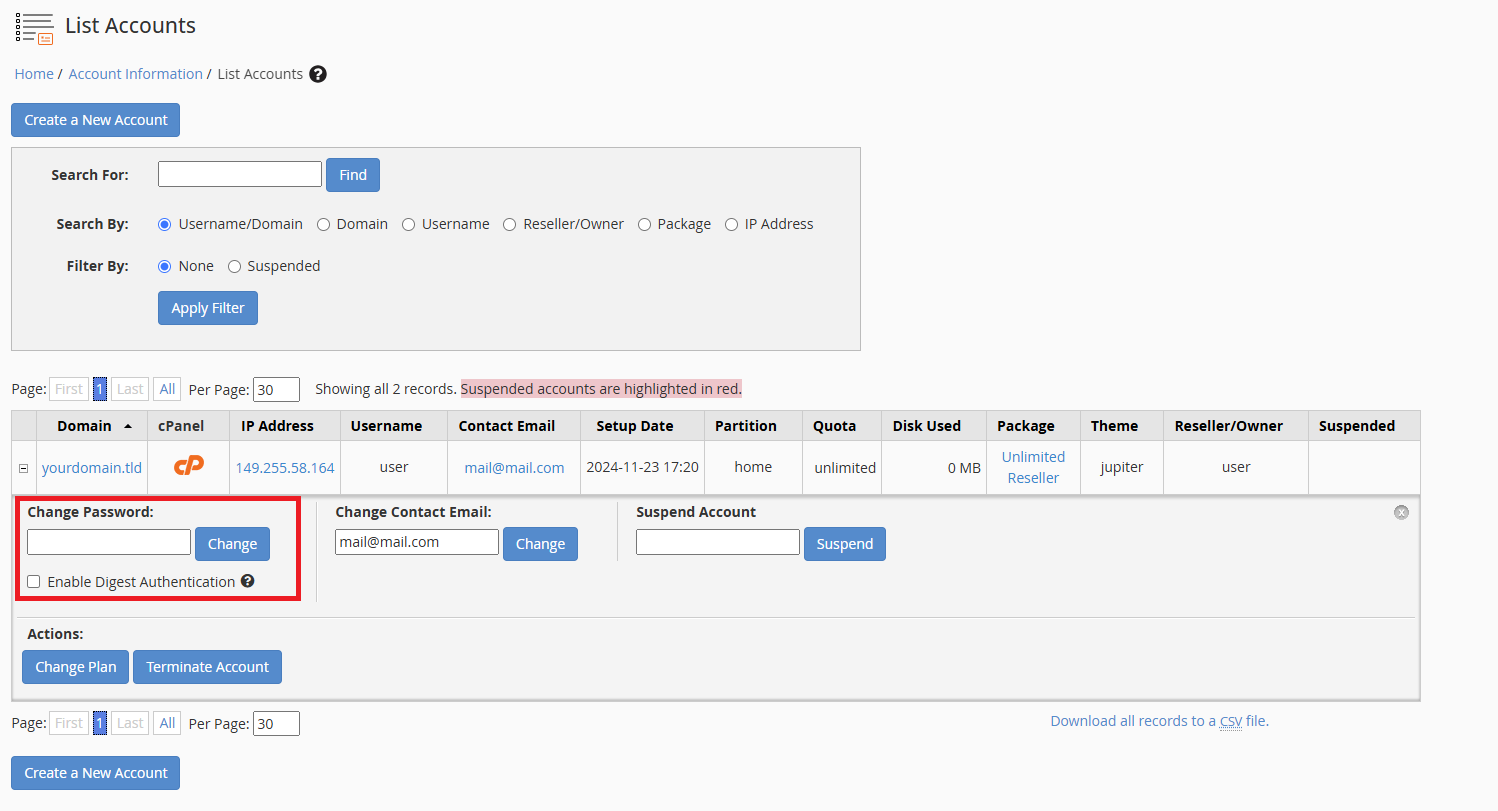1498x811 pixels.
Task: Close the expanded account panel with the X icon
Action: pyautogui.click(x=1401, y=512)
